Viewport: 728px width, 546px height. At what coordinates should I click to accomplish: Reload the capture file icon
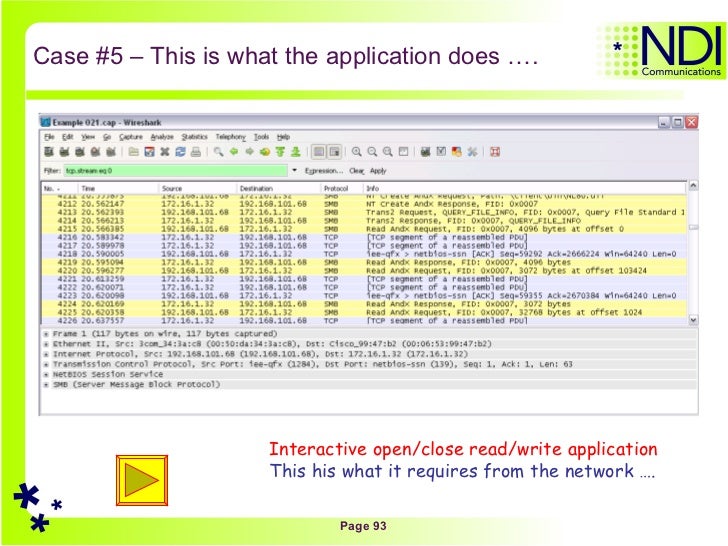[x=181, y=152]
